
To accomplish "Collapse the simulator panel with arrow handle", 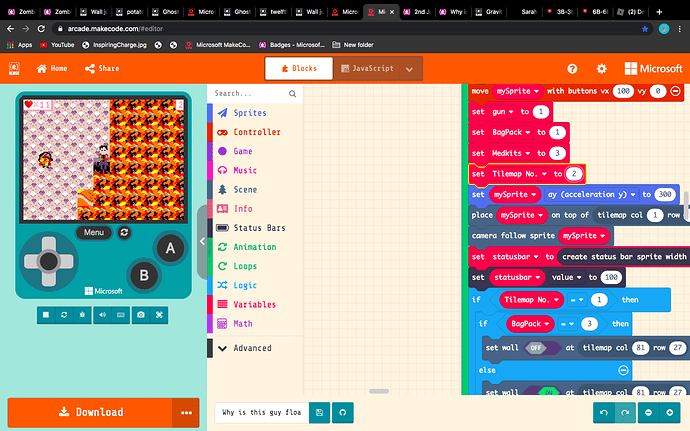I will (x=202, y=241).
